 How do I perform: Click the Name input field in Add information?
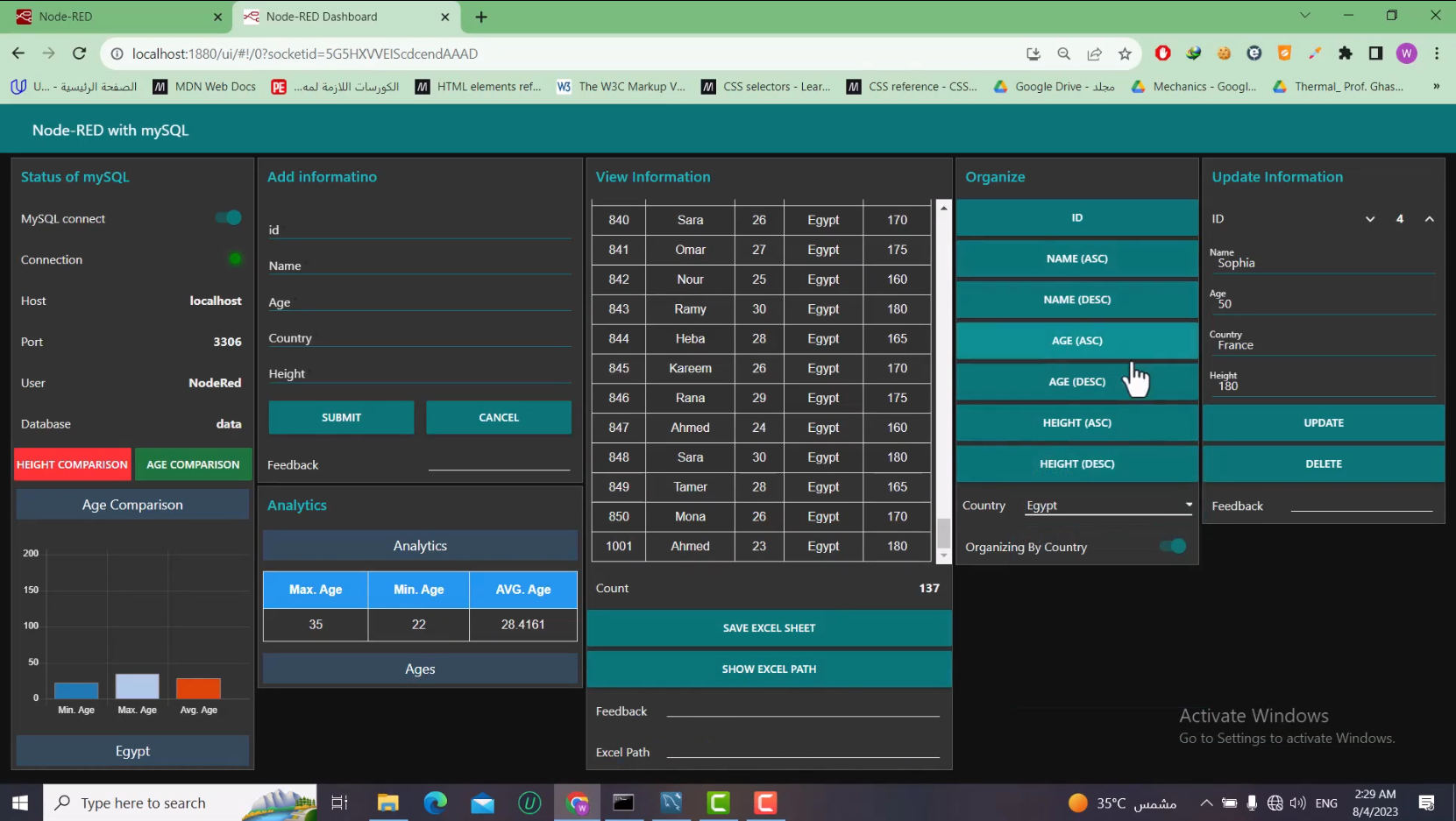click(x=419, y=265)
